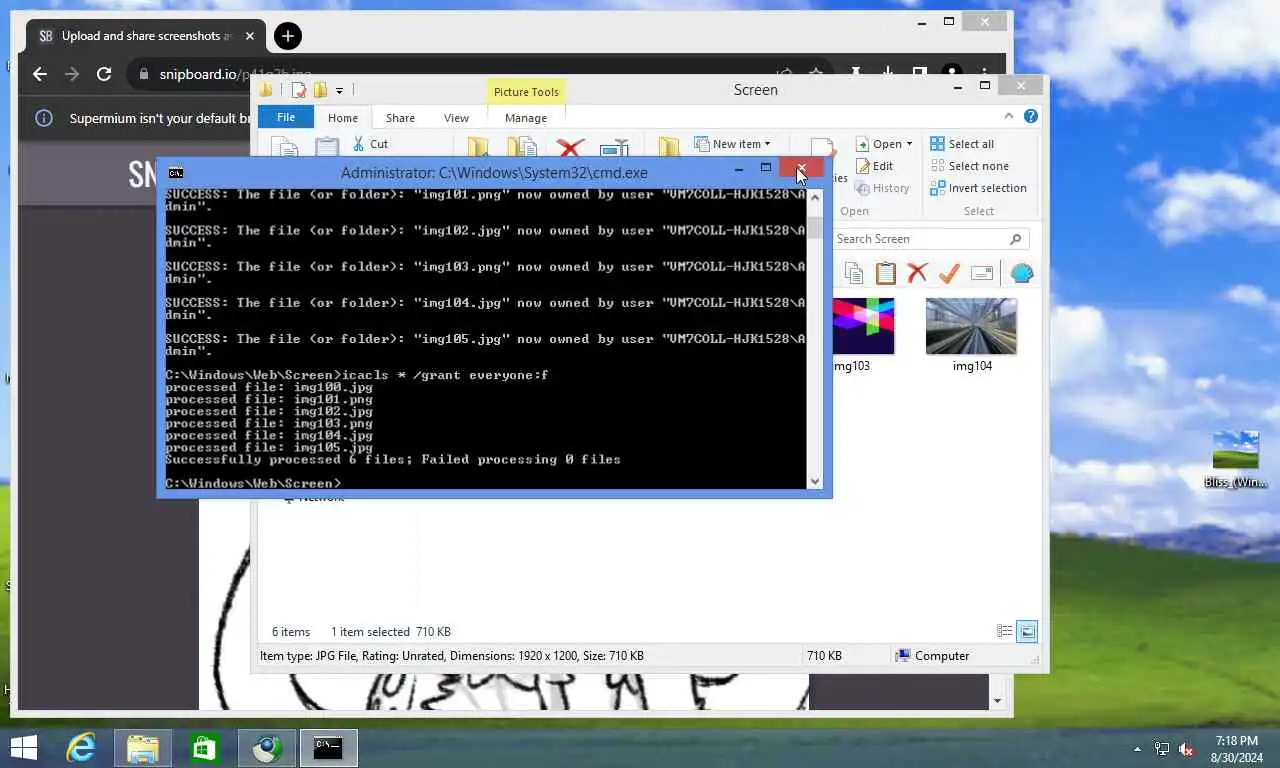The height and width of the screenshot is (768, 1280).
Task: Click the Command Prompt taskbar button
Action: click(x=329, y=747)
